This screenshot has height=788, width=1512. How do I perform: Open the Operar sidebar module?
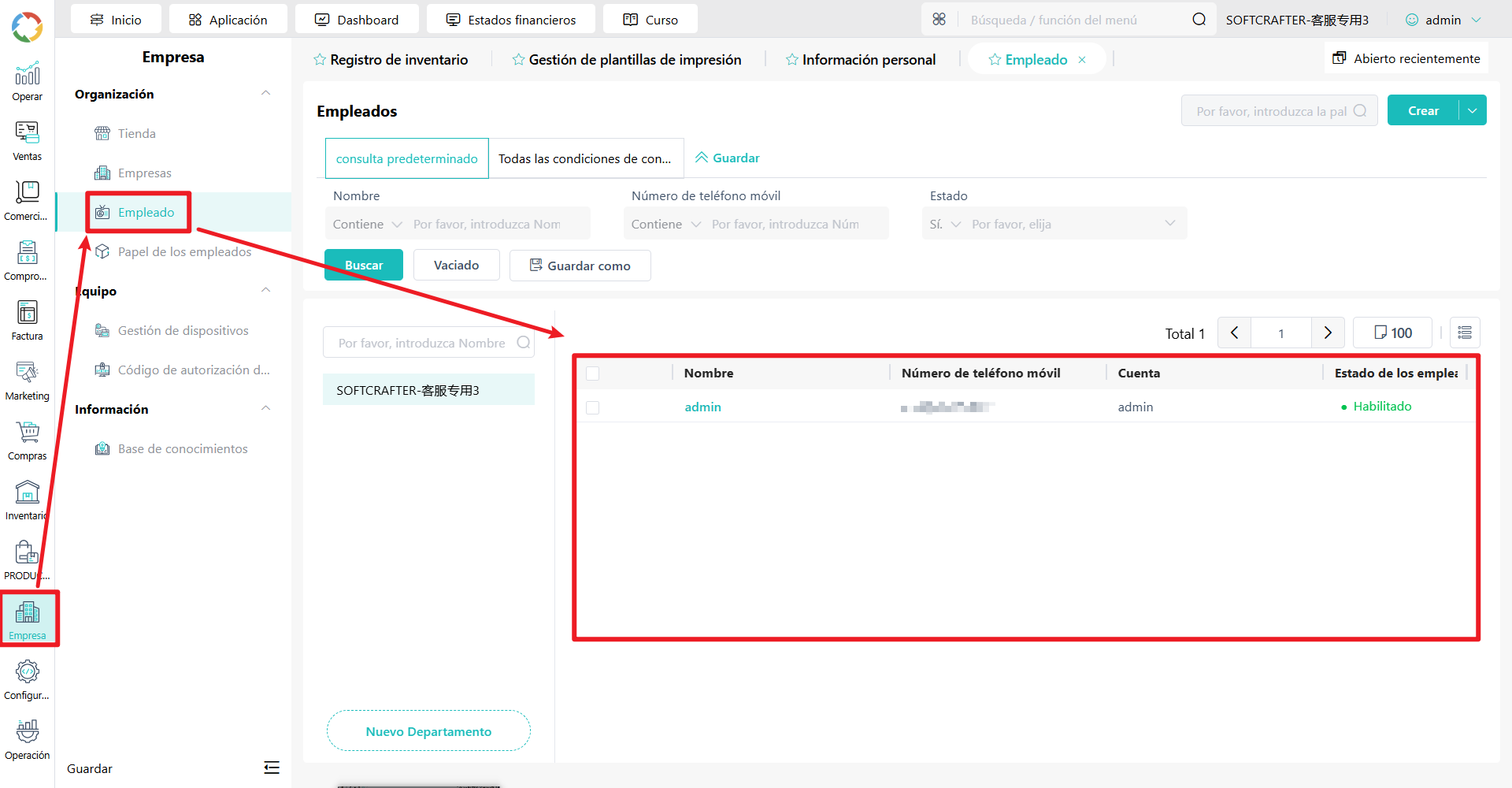coord(27,82)
